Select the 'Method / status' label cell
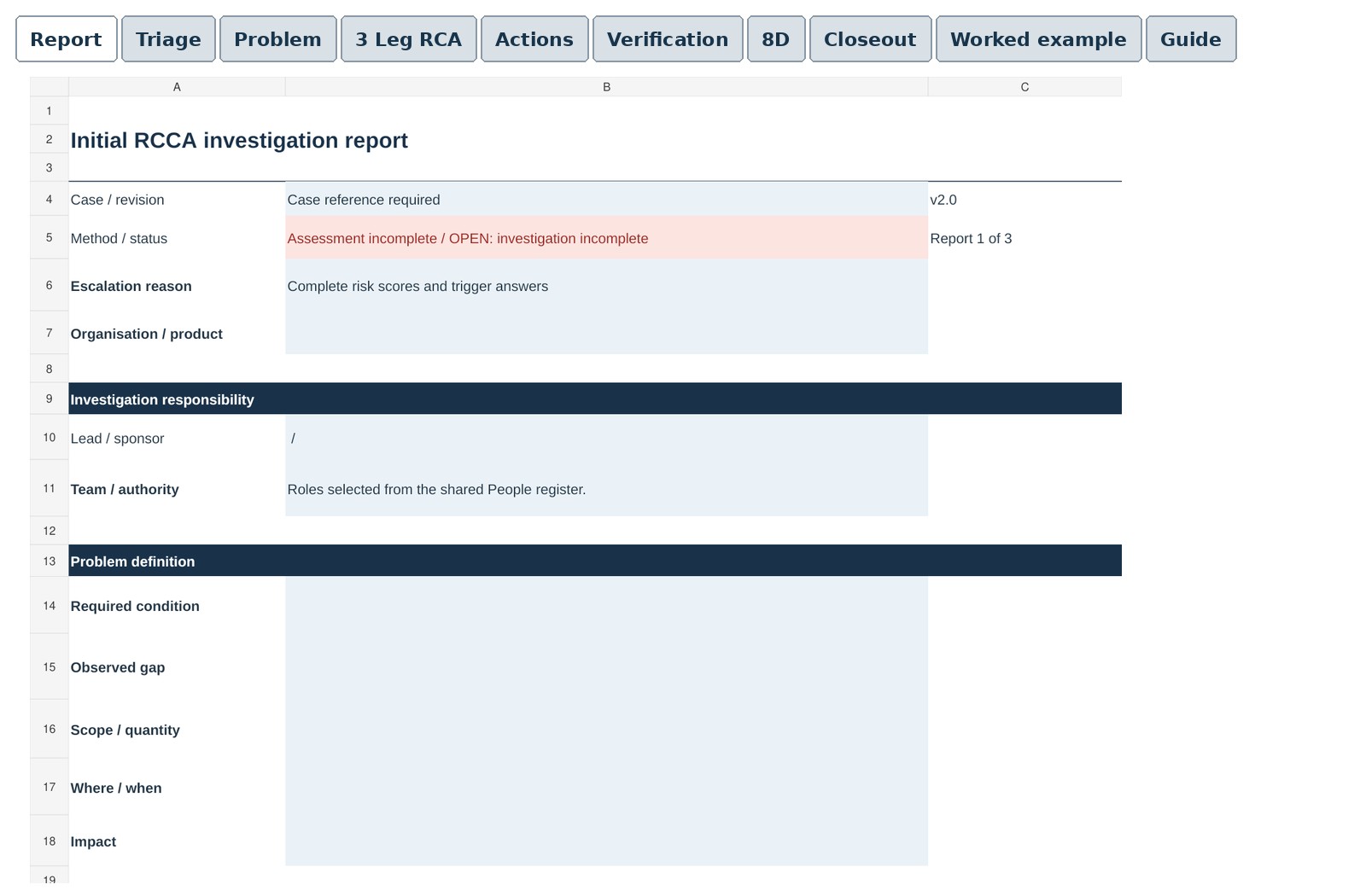Image resolution: width=1366 pixels, height=896 pixels. pos(177,238)
